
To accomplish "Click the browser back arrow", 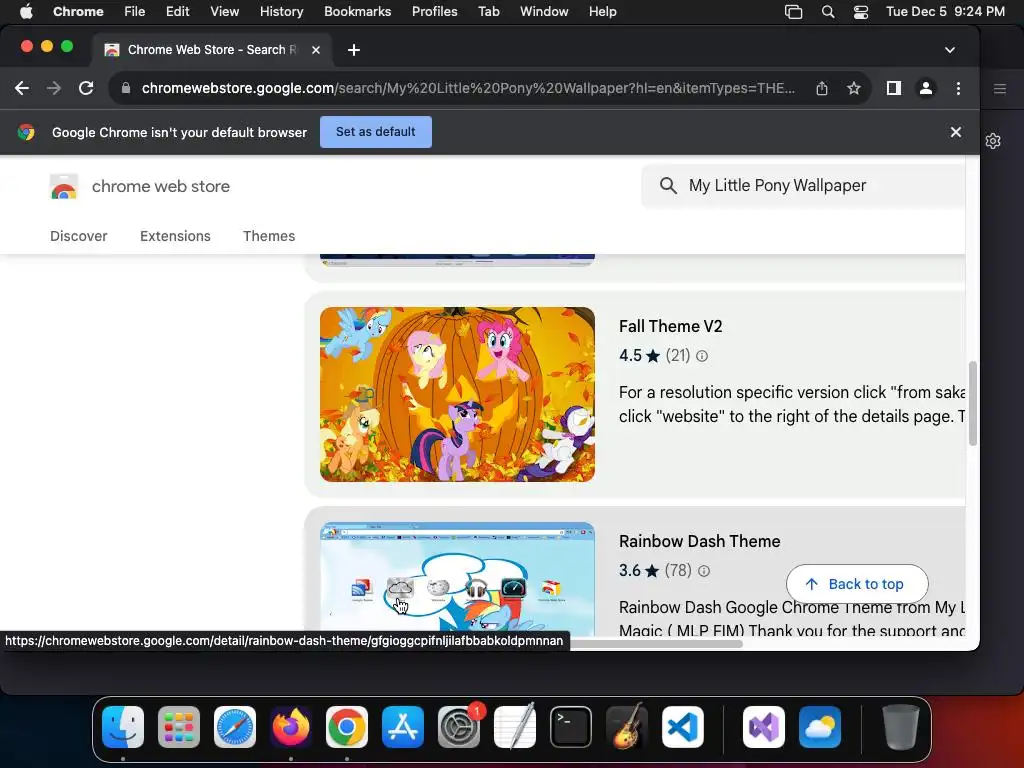I will pos(22,88).
